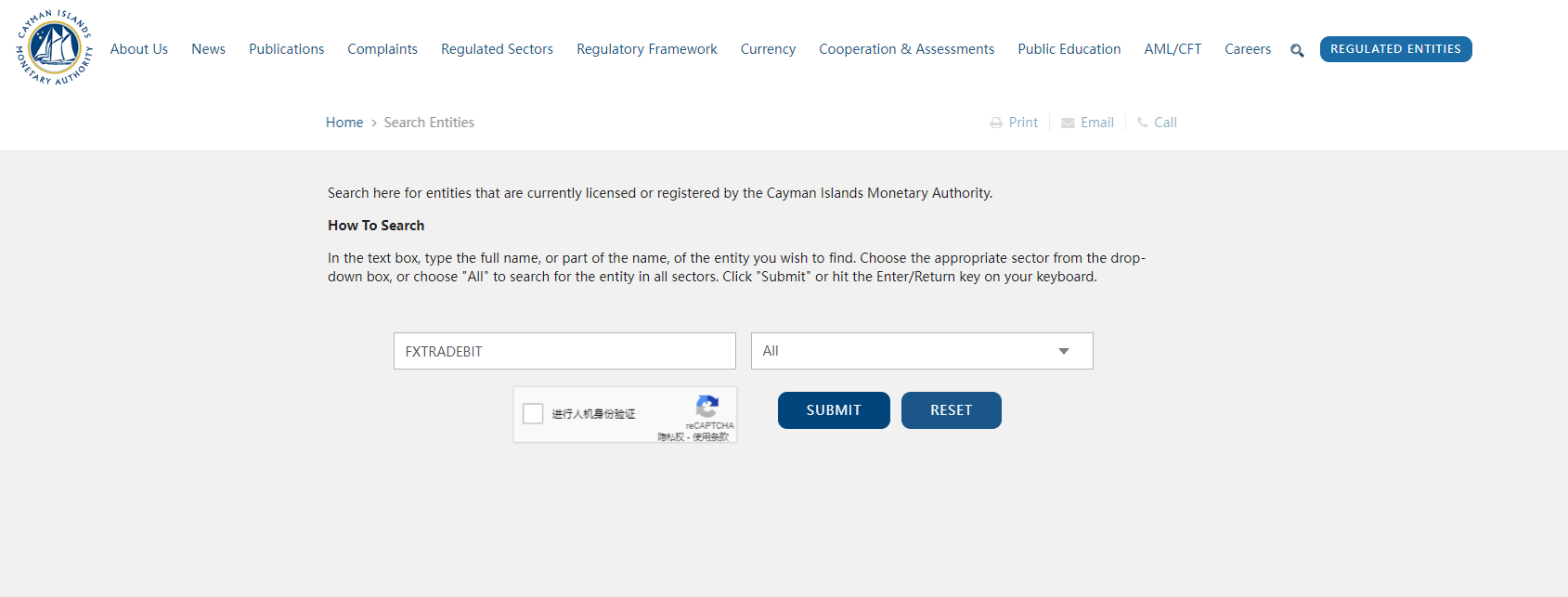The height and width of the screenshot is (597, 1568).
Task: Open the sector dropdown showing All
Action: pyautogui.click(x=921, y=351)
